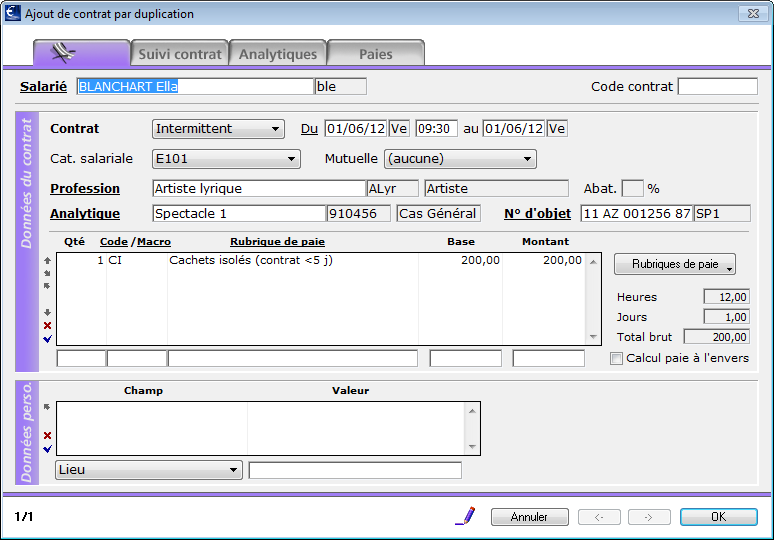The width and height of the screenshot is (774, 540).
Task: Click up-left arrow icon in Données perso
Action: pos(47,407)
